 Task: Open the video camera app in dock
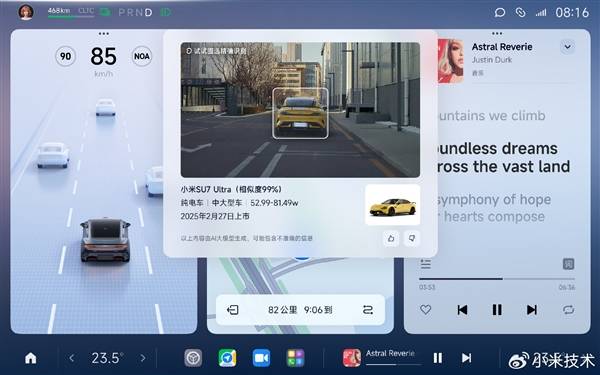coord(261,358)
